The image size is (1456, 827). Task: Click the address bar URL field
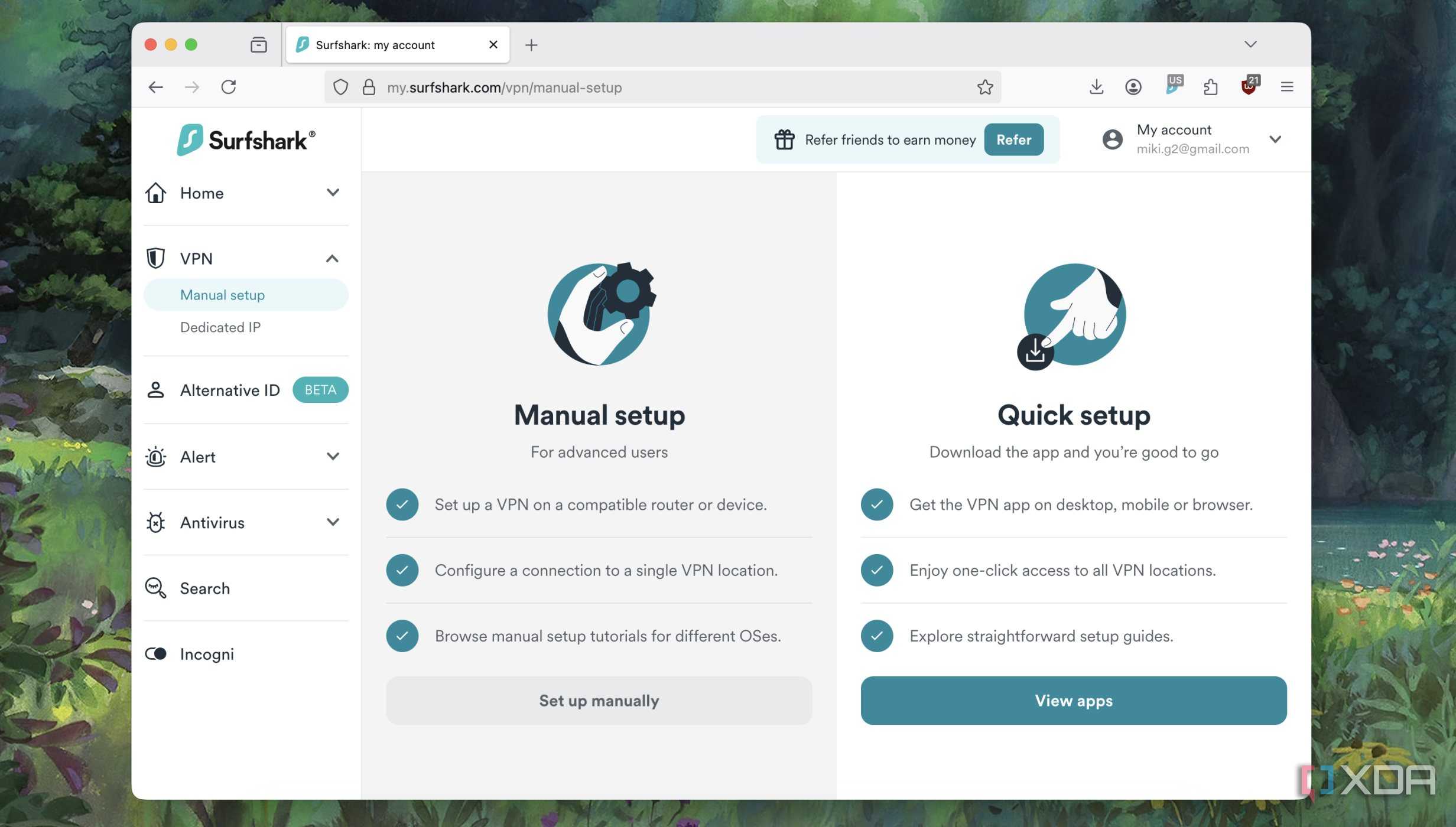[662, 87]
